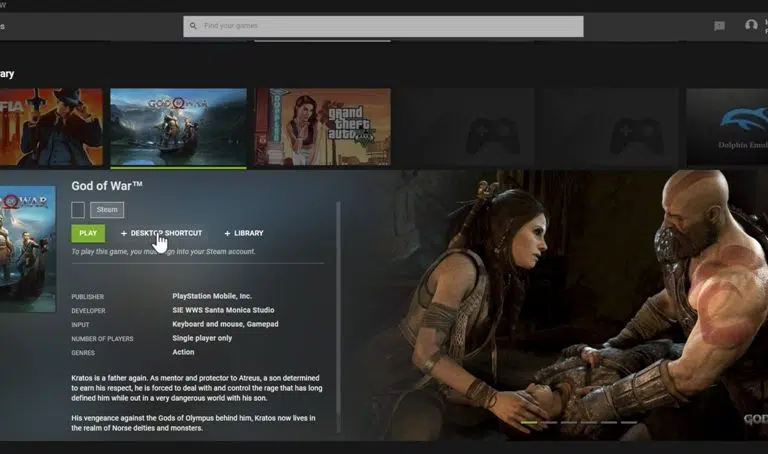The width and height of the screenshot is (768, 454).
Task: Select the God of War thumbnail
Action: click(x=178, y=127)
